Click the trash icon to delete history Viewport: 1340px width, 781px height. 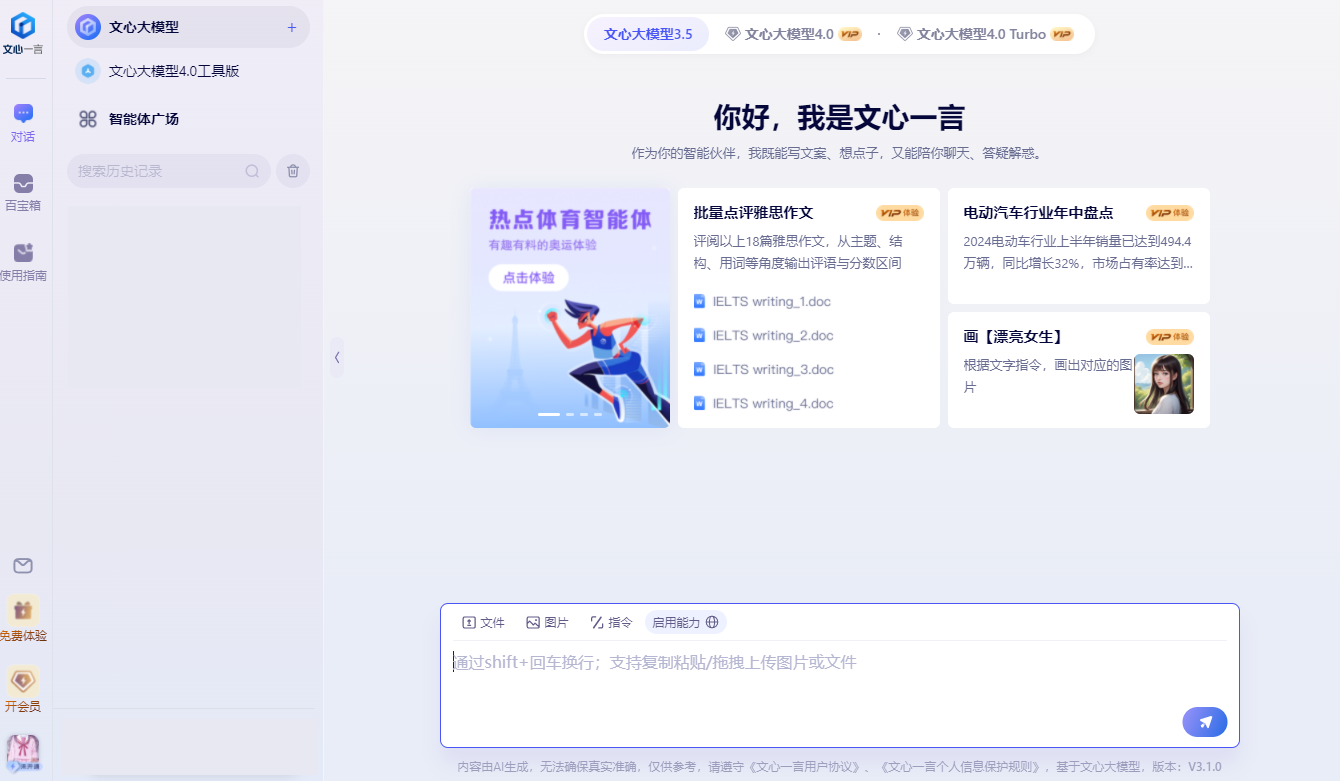click(x=293, y=171)
